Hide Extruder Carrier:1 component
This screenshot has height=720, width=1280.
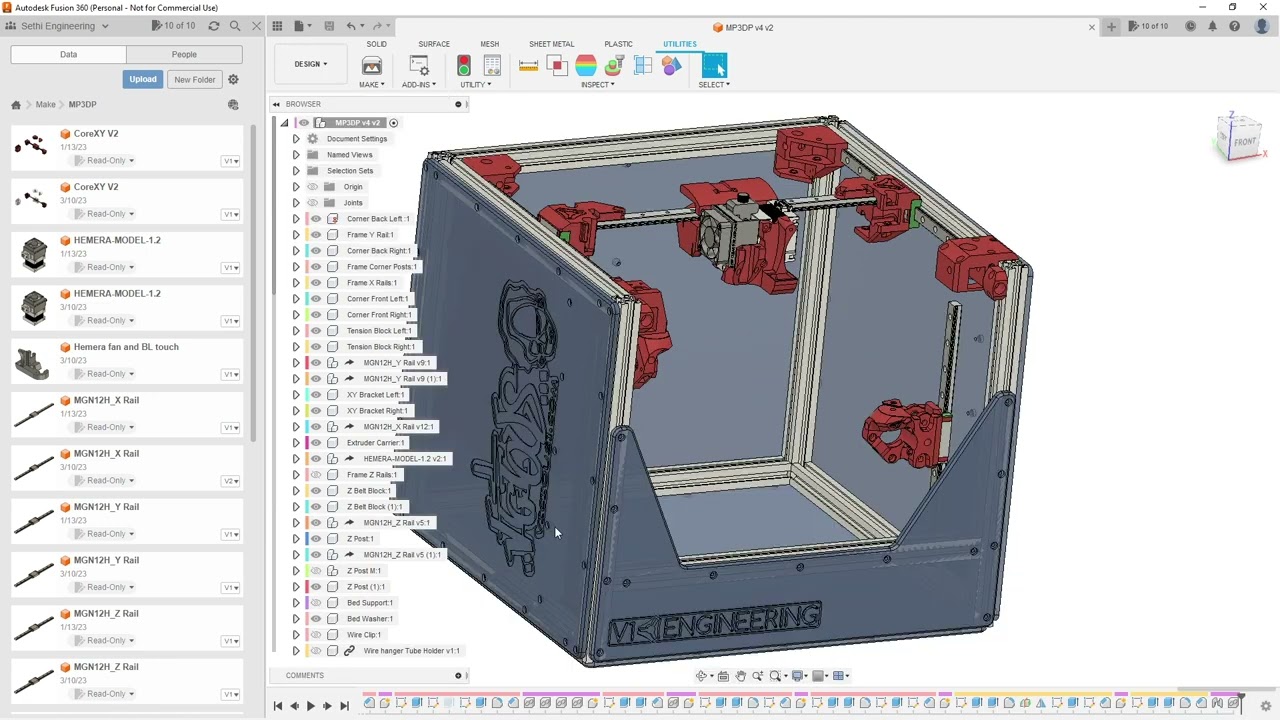pyautogui.click(x=316, y=443)
